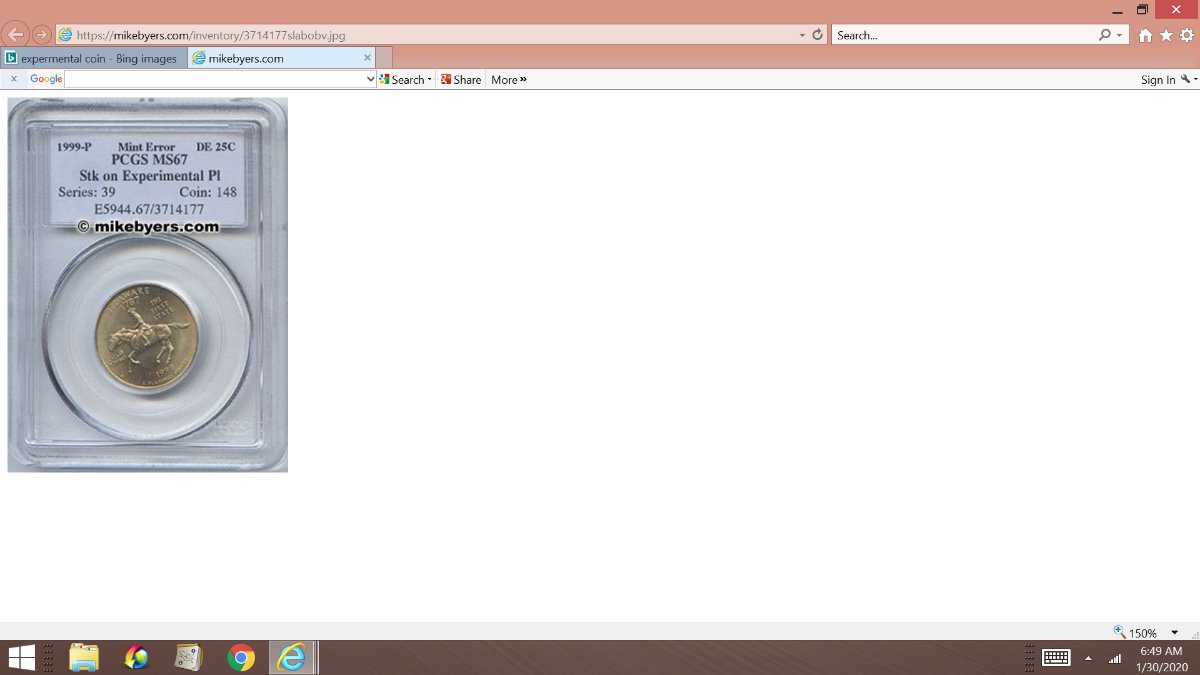Viewport: 1200px width, 675px height.
Task: Open the 150% zoom level dropdown arrow
Action: [x=1174, y=633]
